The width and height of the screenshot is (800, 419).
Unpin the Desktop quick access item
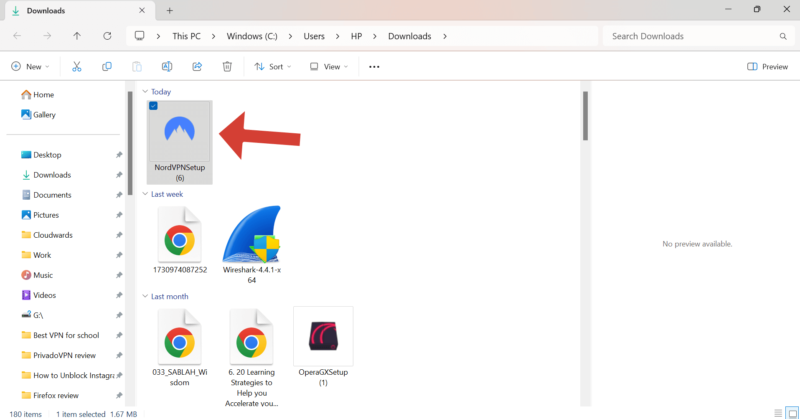coord(119,155)
